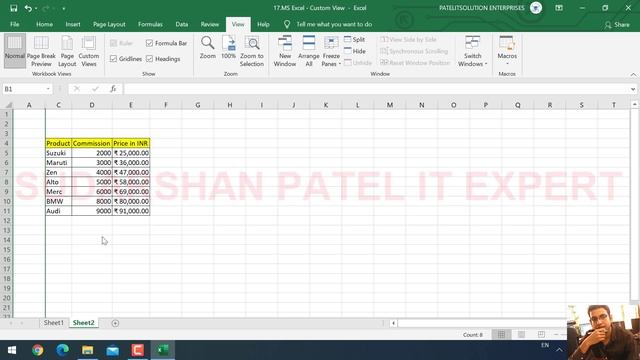Open the Freeze Panes dropdown
The height and width of the screenshot is (360, 640).
[x=331, y=51]
